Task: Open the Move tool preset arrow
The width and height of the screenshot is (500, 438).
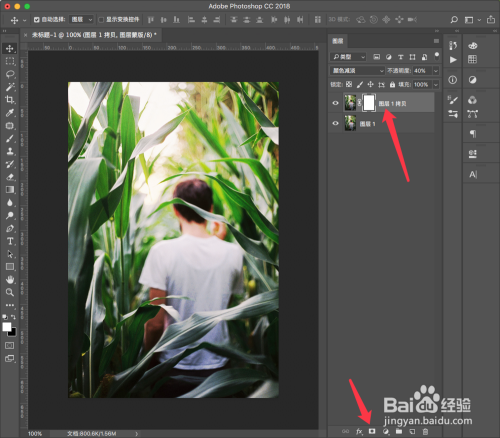Action: (24, 20)
